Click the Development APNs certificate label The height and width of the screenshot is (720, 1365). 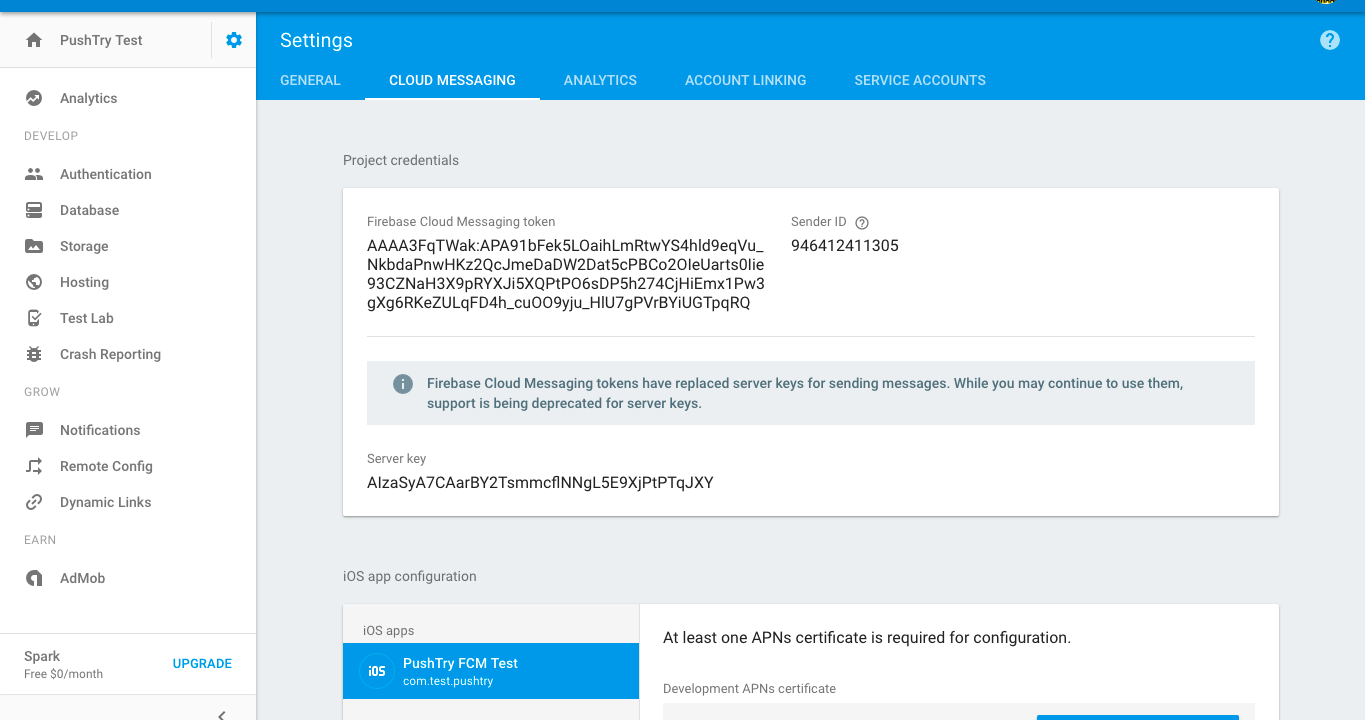[x=749, y=689]
